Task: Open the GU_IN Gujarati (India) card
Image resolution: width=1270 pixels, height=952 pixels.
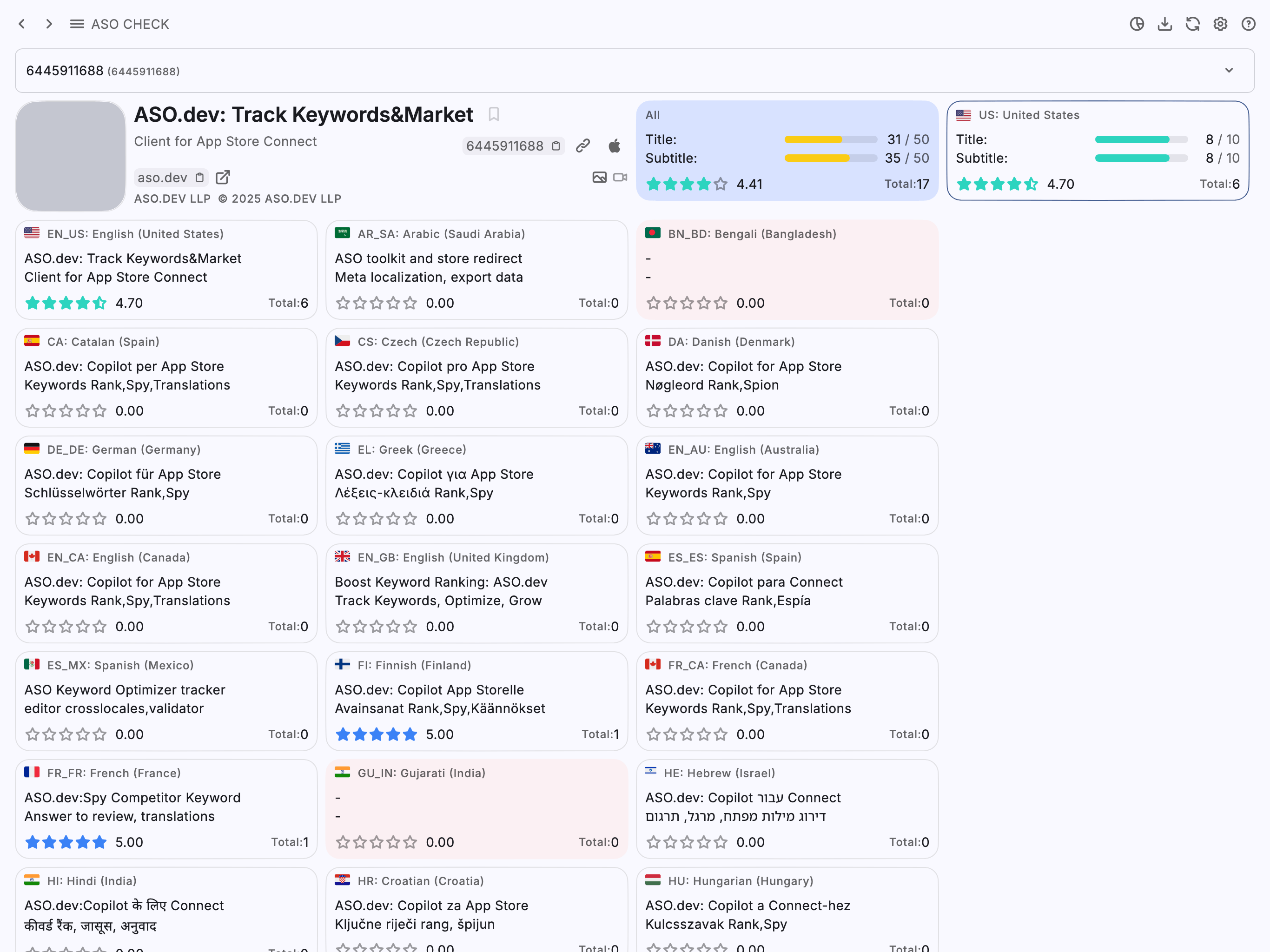Action: [476, 809]
